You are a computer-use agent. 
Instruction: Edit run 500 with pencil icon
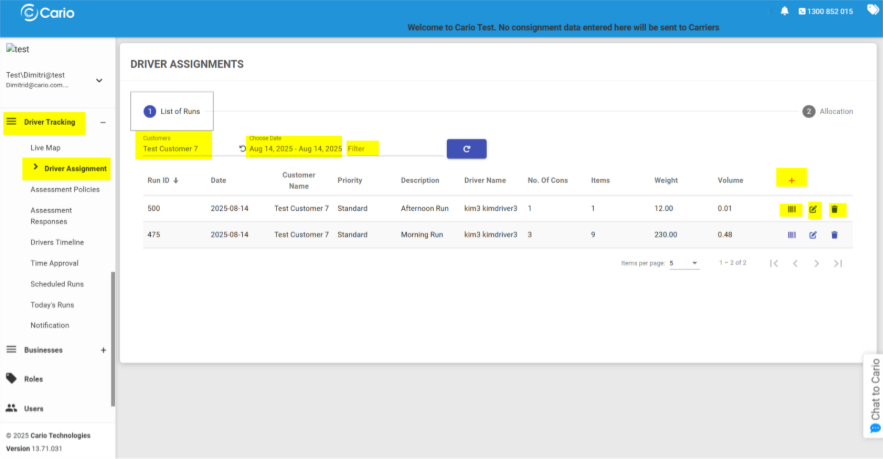813,209
